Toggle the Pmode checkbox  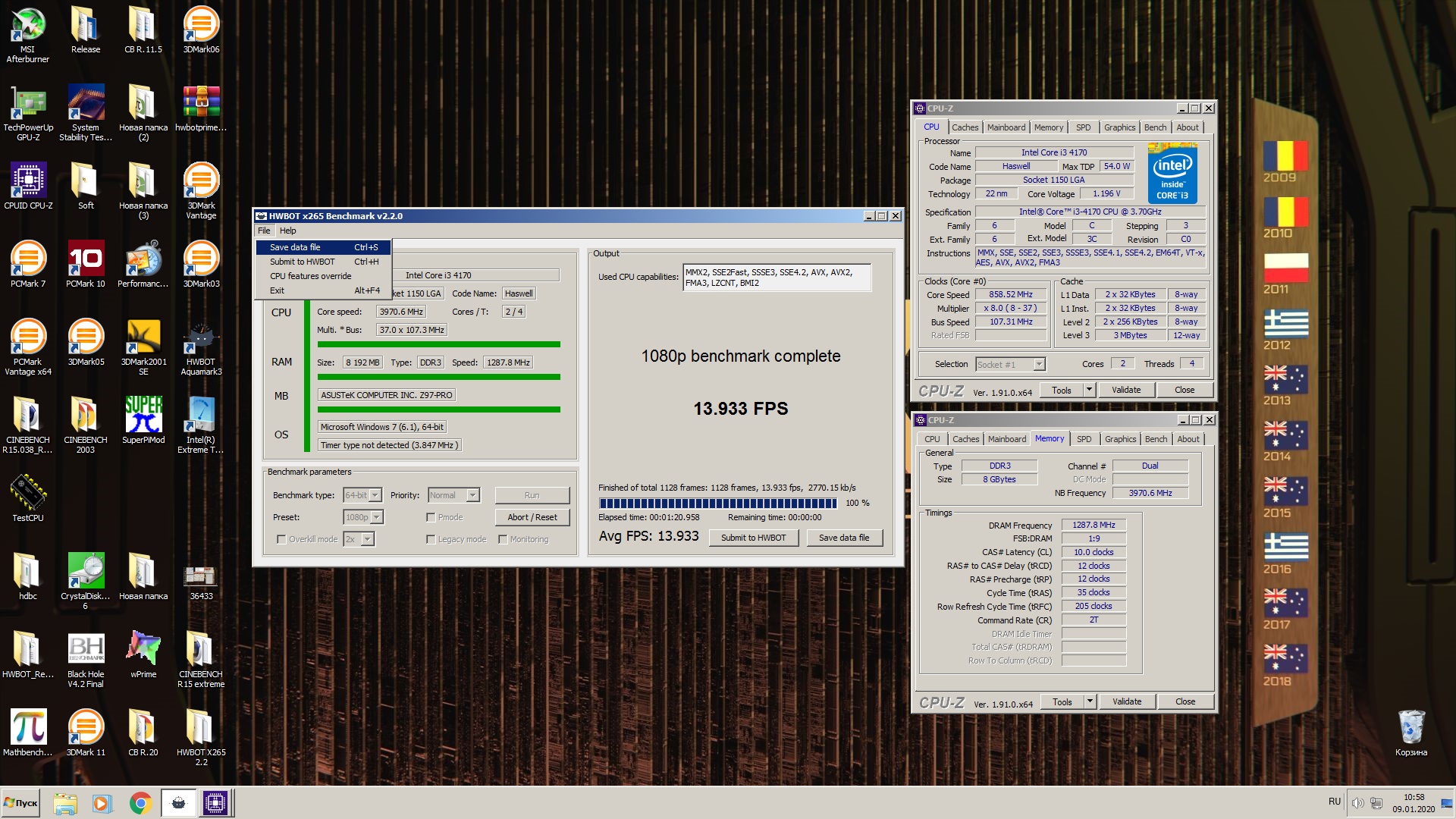pyautogui.click(x=431, y=517)
